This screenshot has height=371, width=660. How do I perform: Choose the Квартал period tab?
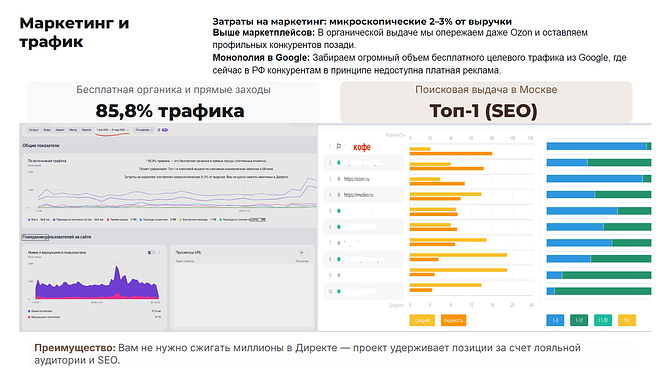(87, 130)
